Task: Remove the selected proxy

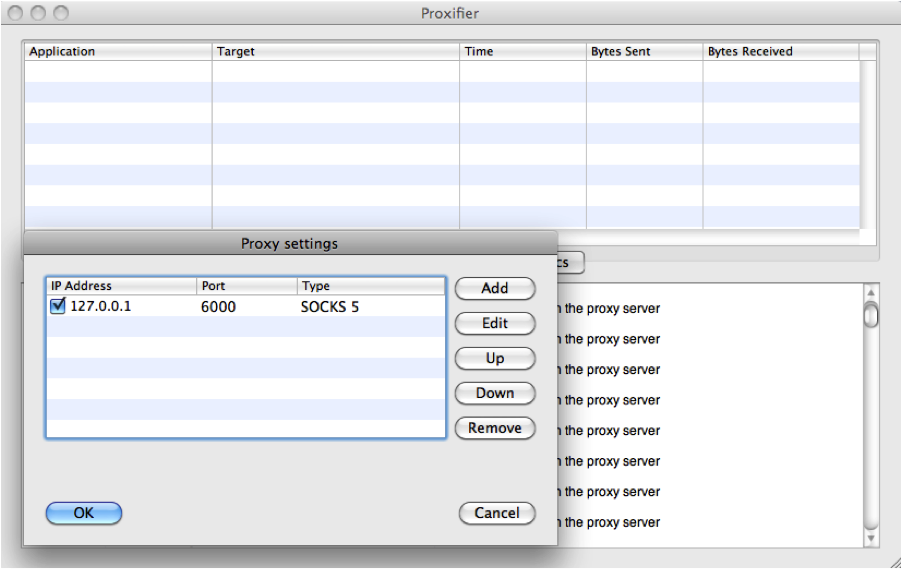Action: point(495,428)
